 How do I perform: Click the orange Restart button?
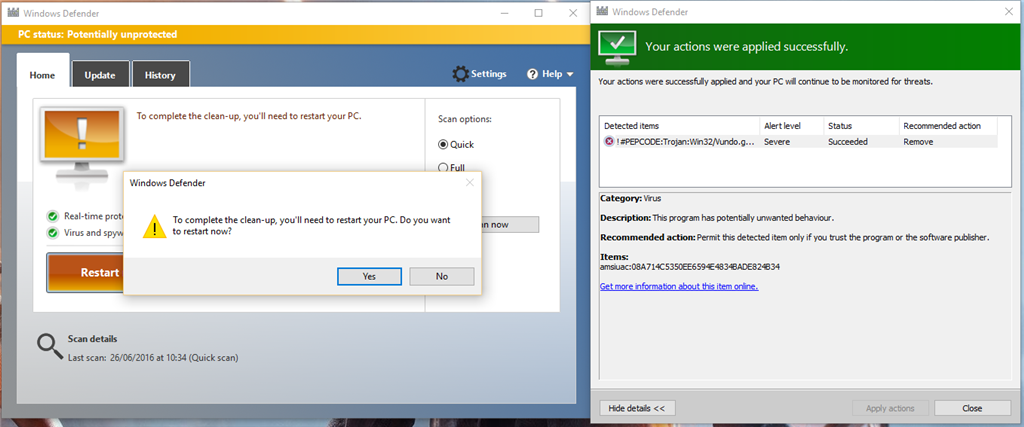(86, 272)
